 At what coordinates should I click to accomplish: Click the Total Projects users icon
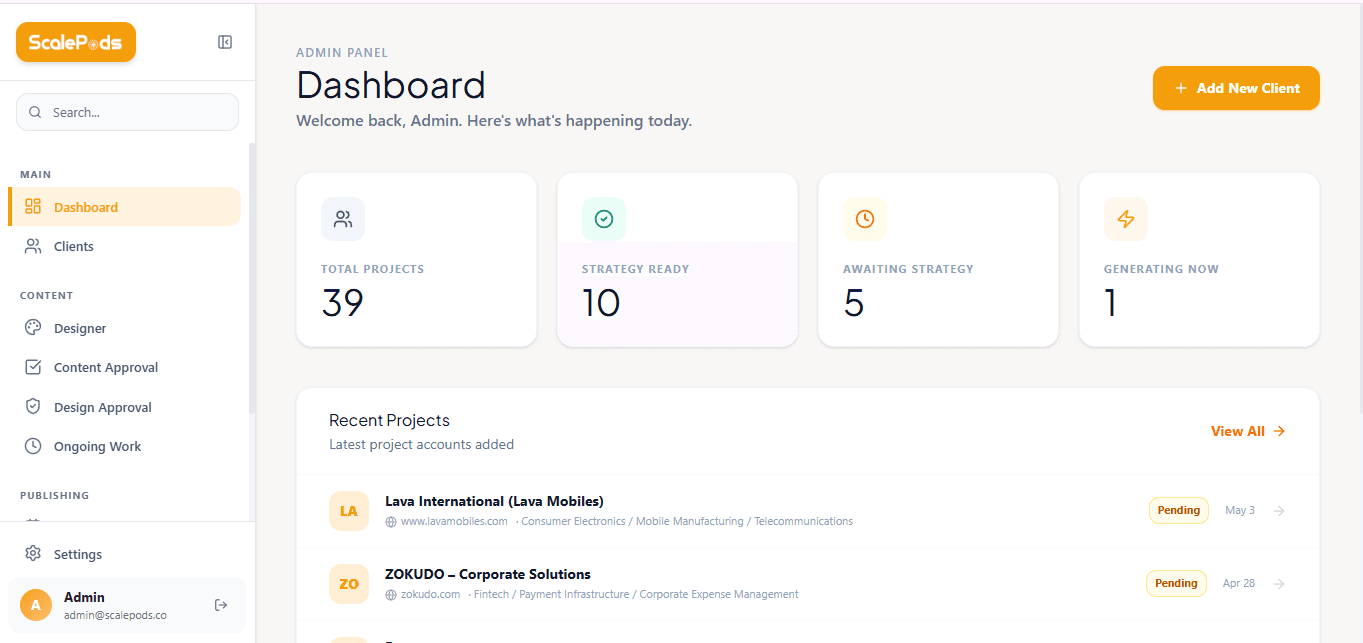343,219
